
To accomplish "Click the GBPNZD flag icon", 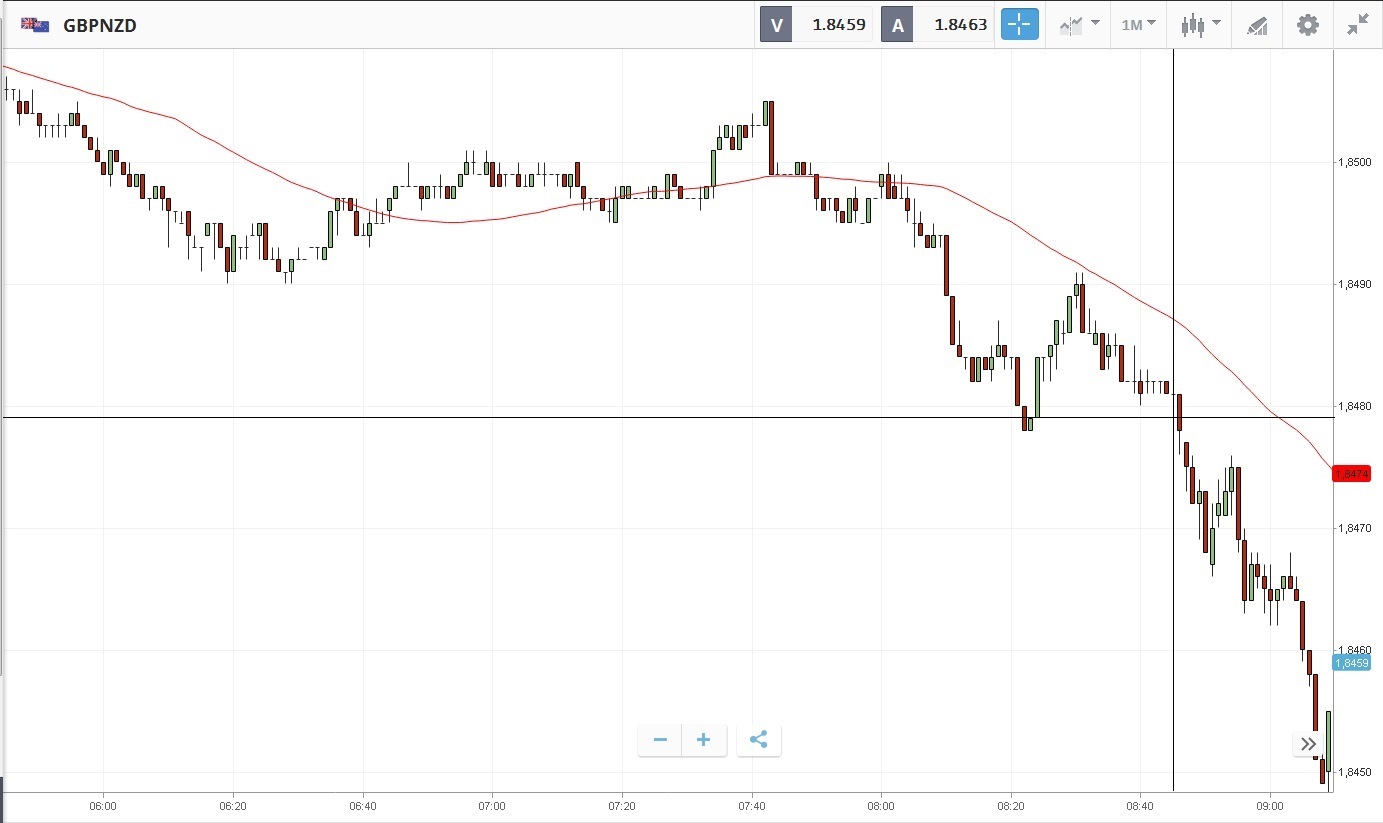I will (x=35, y=25).
